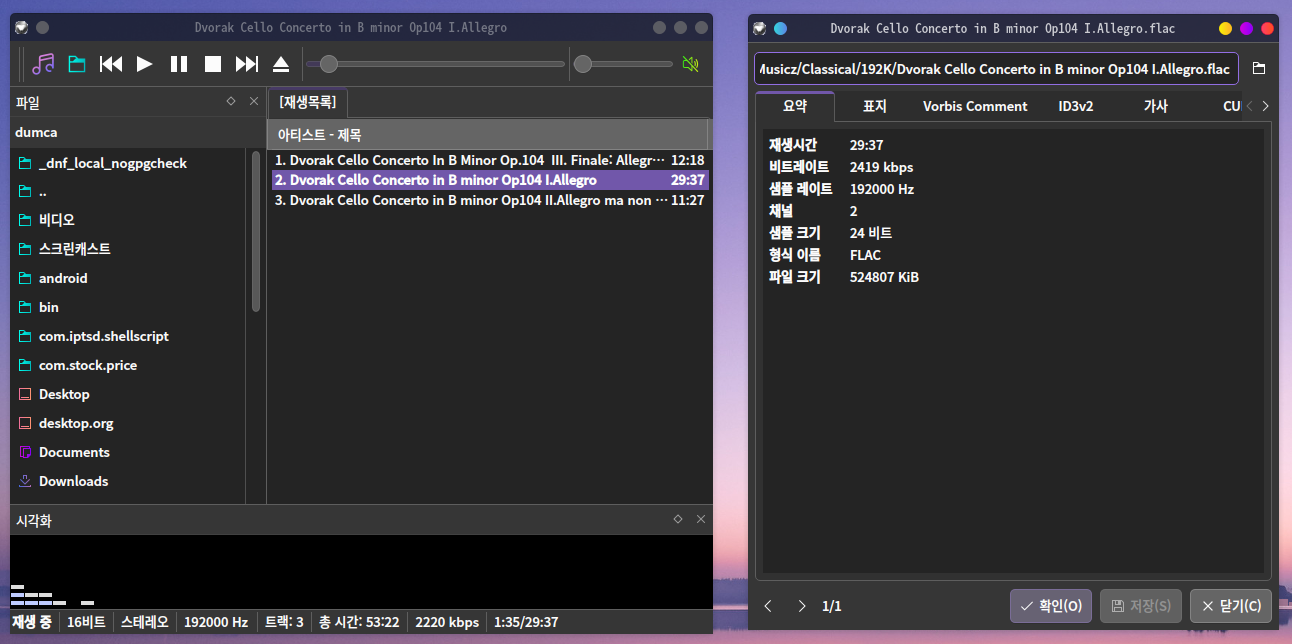Start playback with the Play button

pyautogui.click(x=145, y=65)
